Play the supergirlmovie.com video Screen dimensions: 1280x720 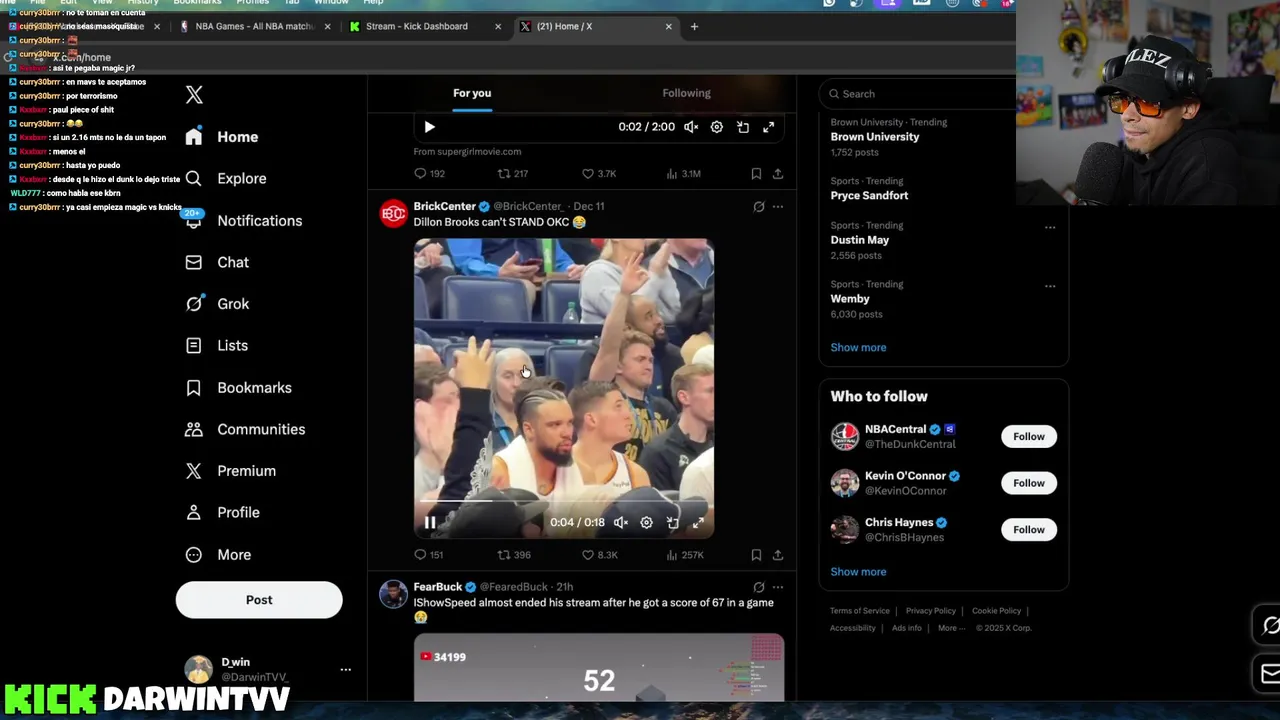[429, 127]
